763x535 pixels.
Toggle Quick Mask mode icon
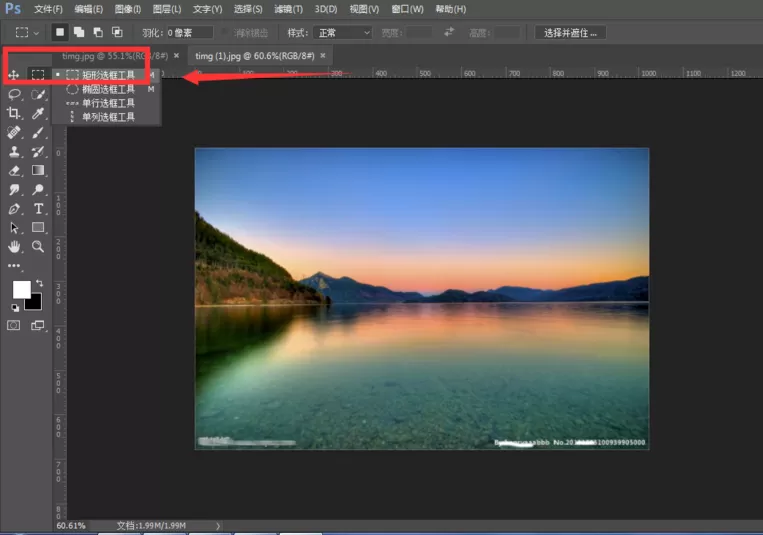[x=14, y=325]
